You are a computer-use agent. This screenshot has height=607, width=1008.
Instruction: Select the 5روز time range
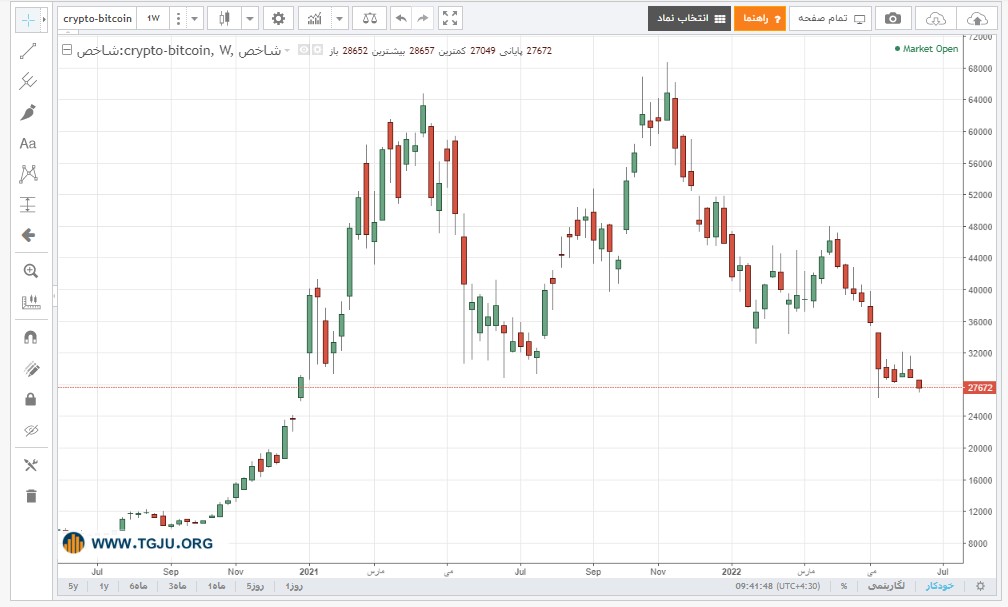pos(255,586)
